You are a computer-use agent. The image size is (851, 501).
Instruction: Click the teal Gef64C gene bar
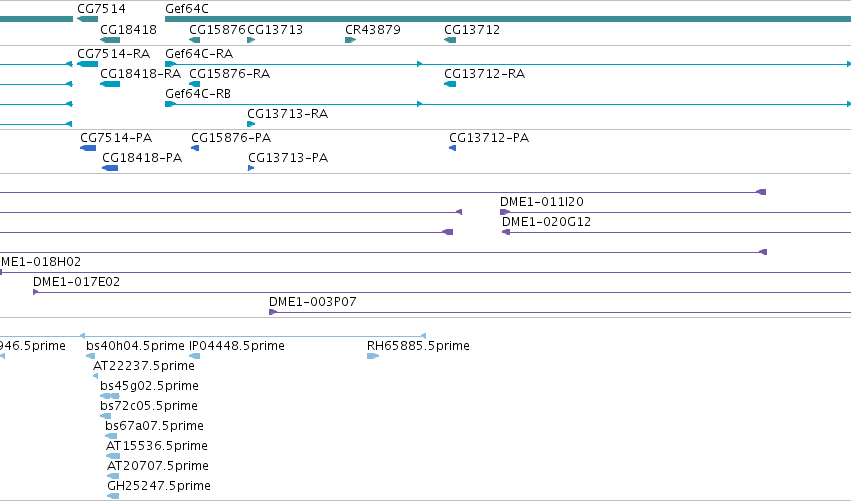(x=508, y=19)
